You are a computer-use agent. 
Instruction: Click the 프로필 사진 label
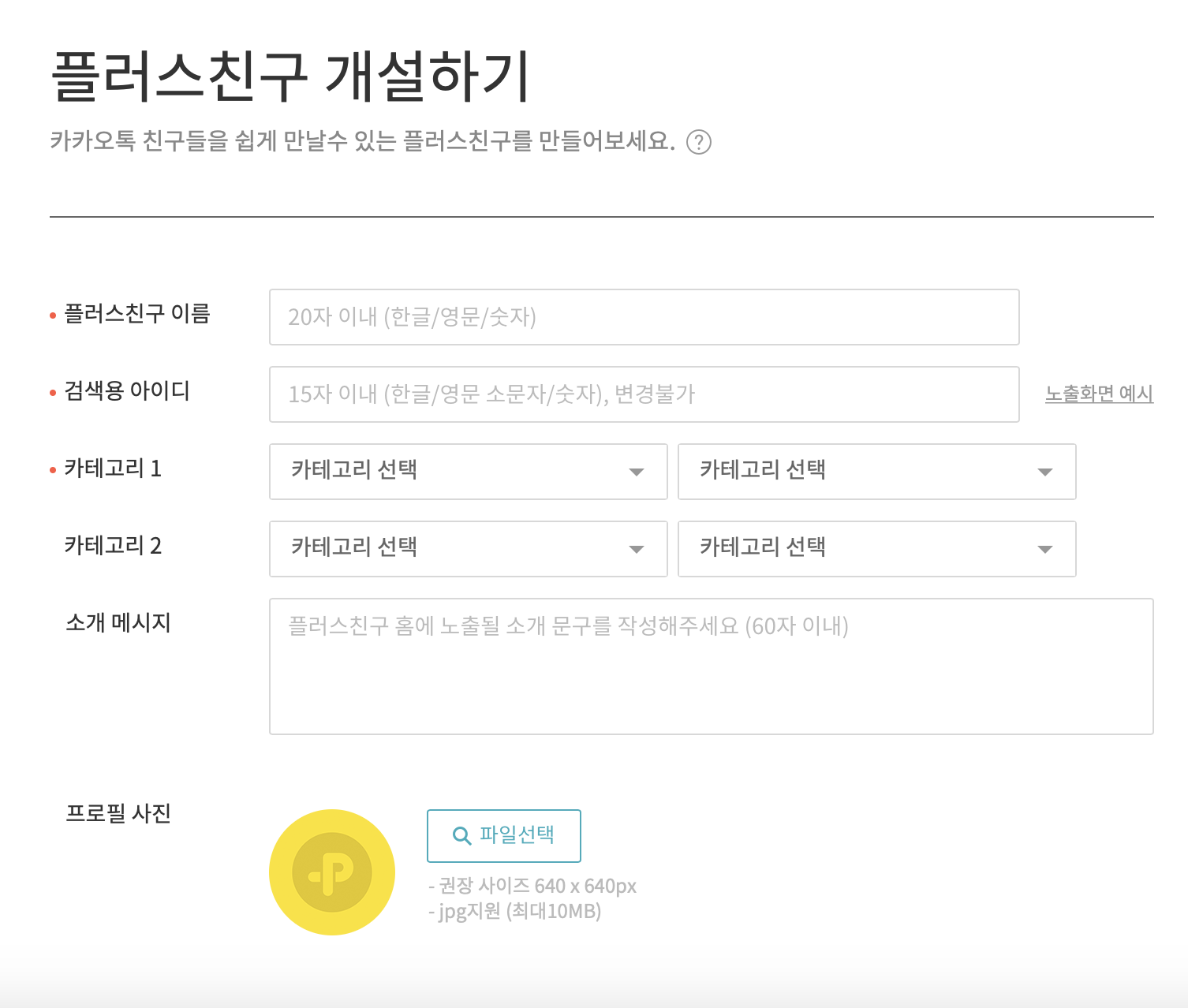coord(118,813)
